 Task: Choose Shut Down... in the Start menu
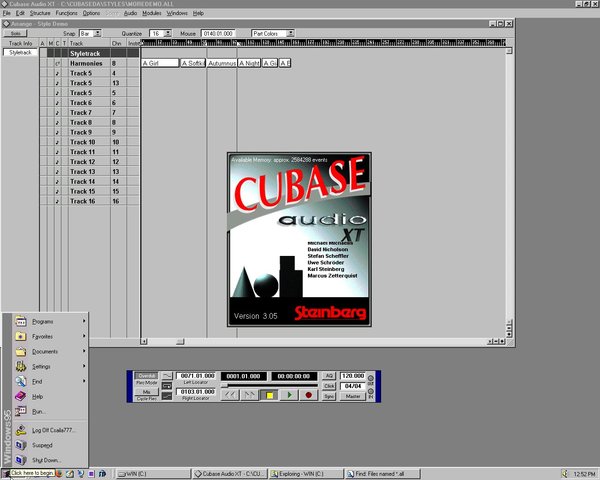pos(50,460)
